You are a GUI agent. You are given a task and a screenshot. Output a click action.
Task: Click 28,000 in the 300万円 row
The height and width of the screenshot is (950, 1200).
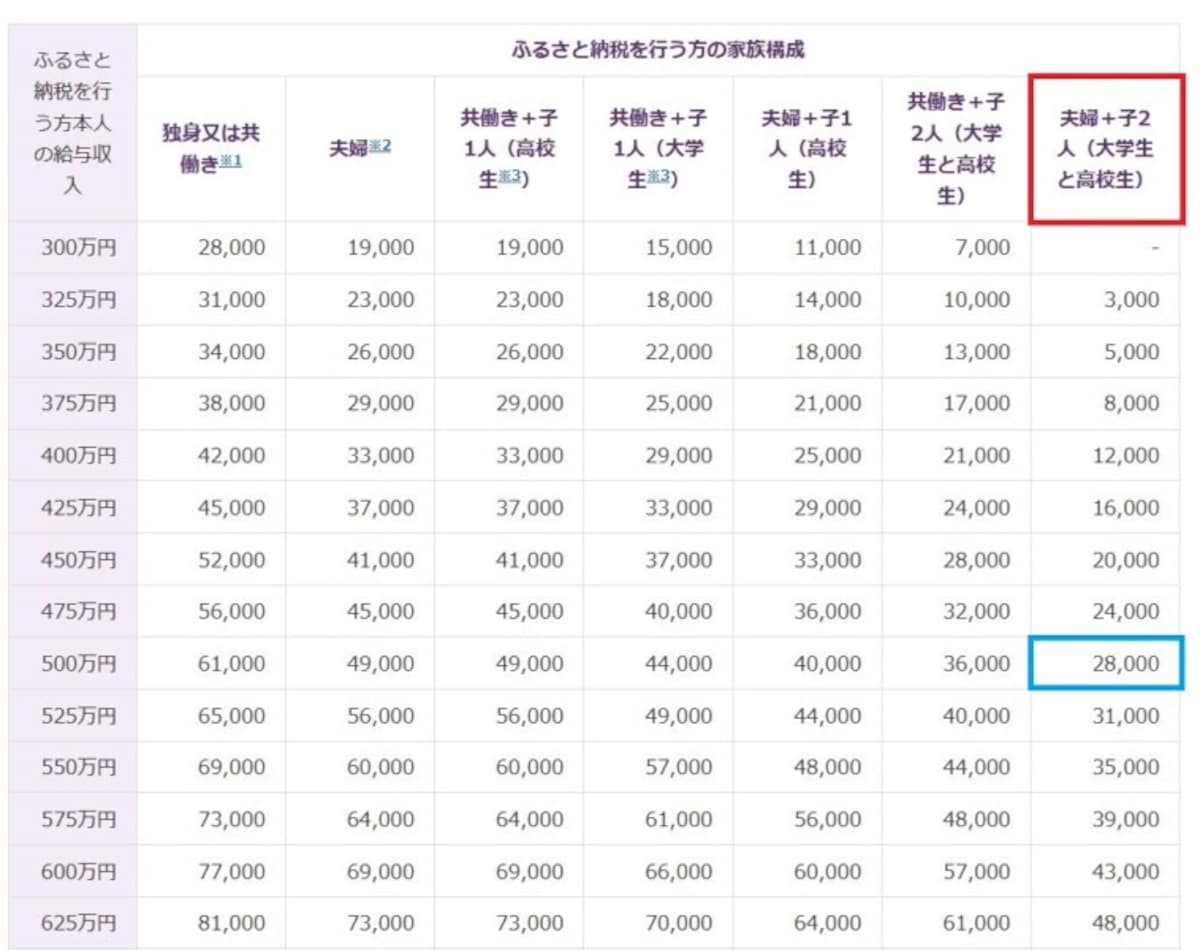pyautogui.click(x=232, y=248)
